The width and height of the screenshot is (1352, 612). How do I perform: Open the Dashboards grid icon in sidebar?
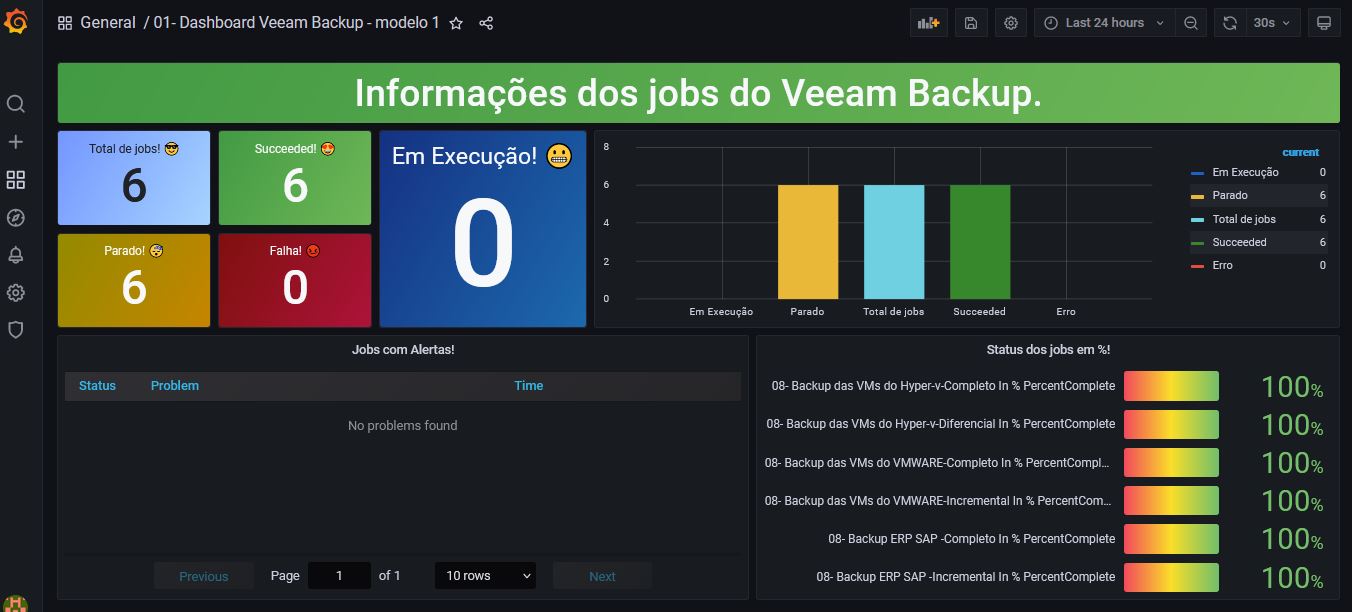point(16,180)
